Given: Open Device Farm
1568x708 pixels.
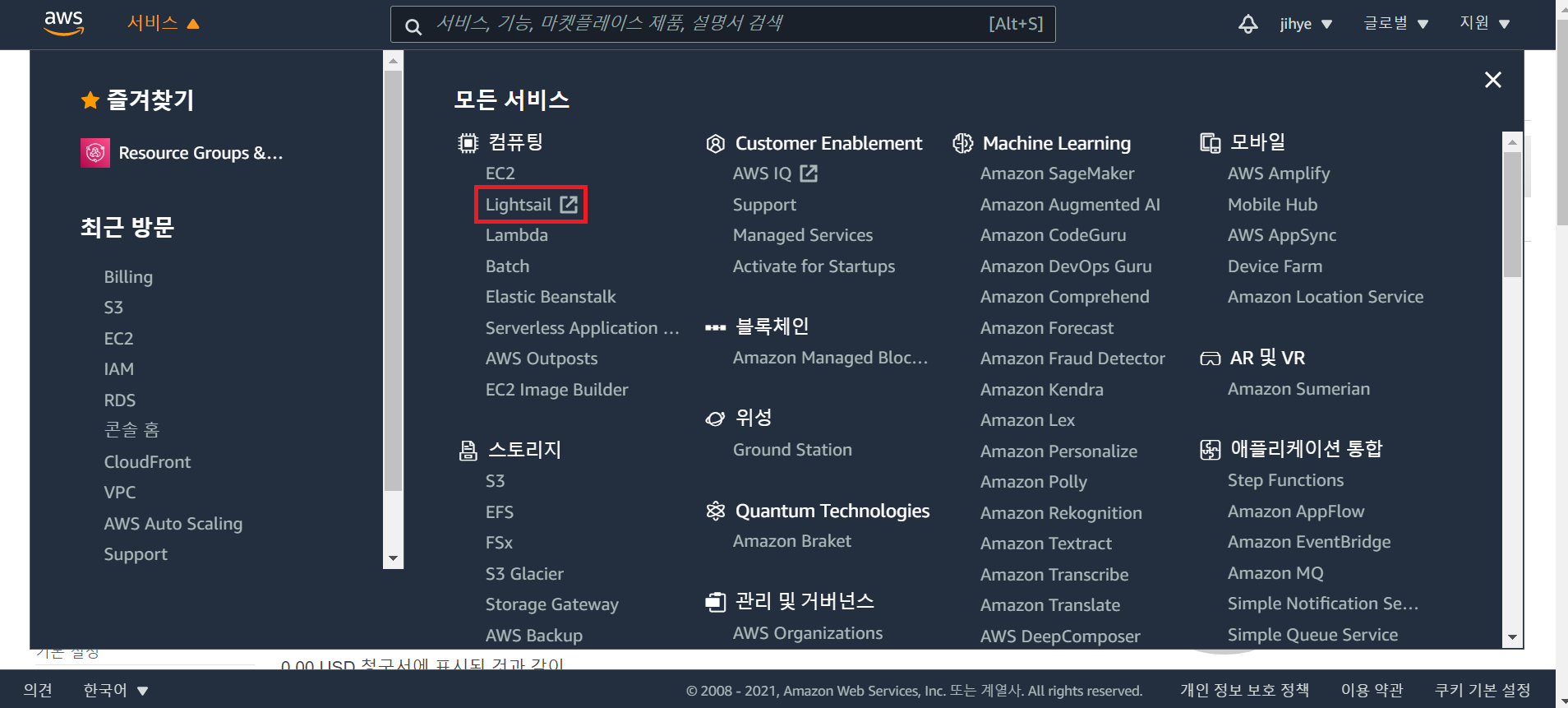Looking at the screenshot, I should point(1275,266).
